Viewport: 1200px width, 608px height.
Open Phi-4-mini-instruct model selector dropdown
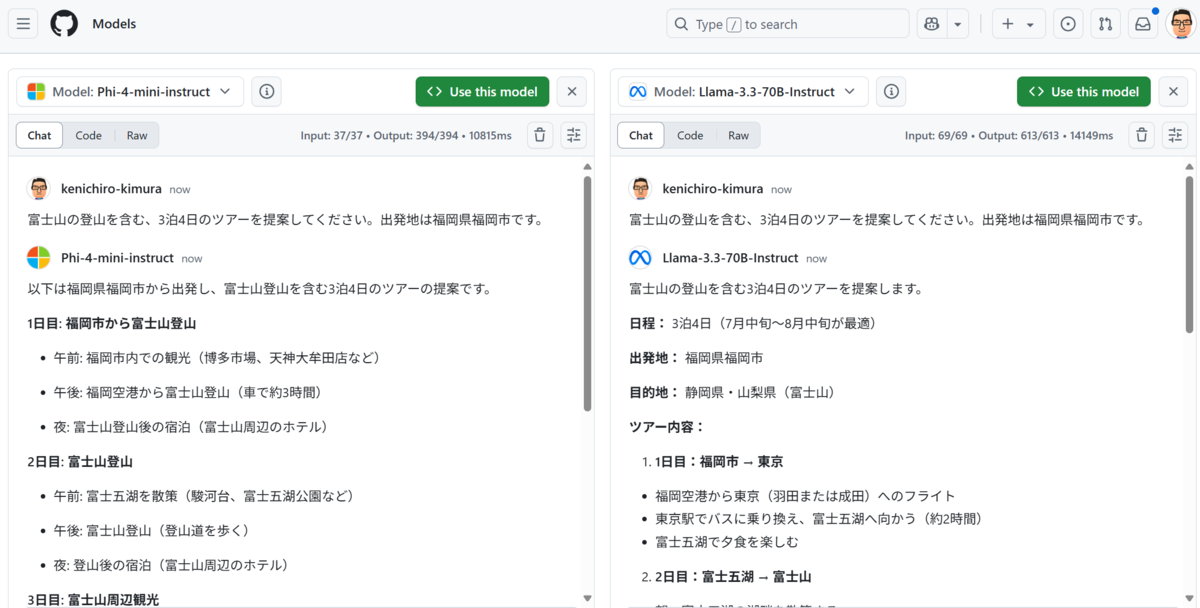(130, 92)
